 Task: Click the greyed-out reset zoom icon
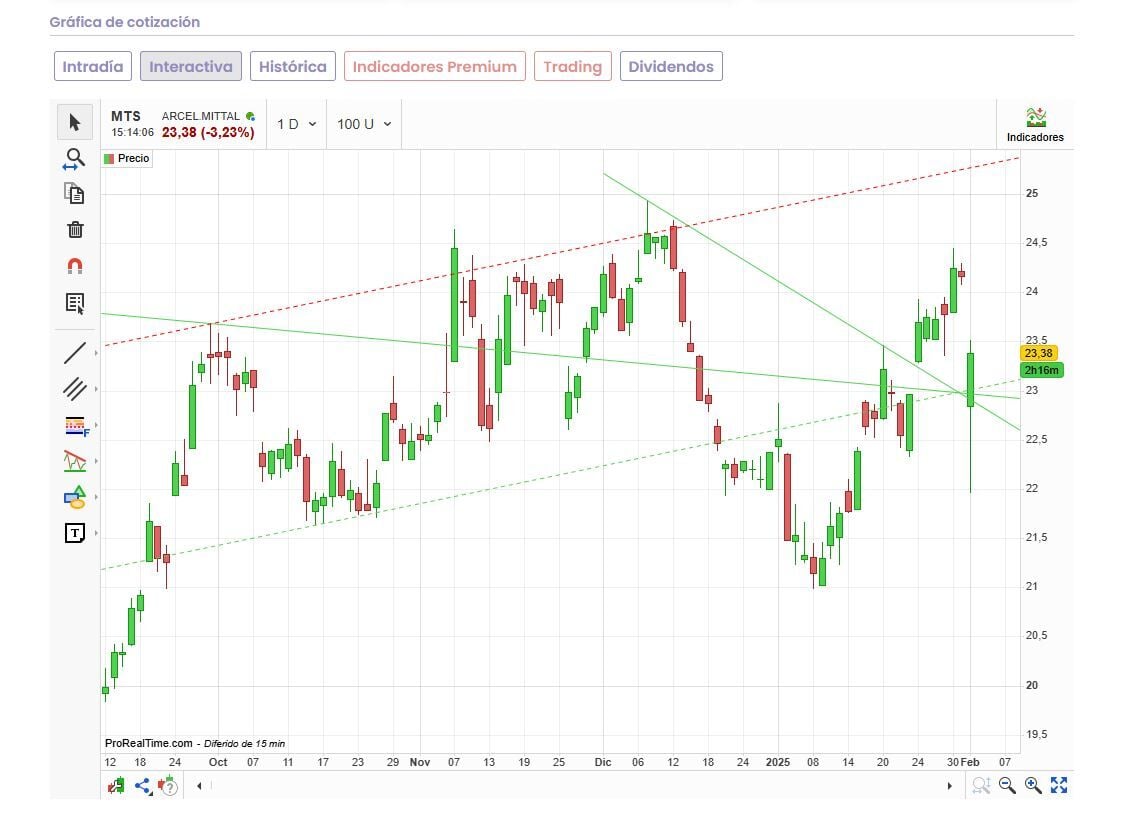pyautogui.click(x=981, y=785)
